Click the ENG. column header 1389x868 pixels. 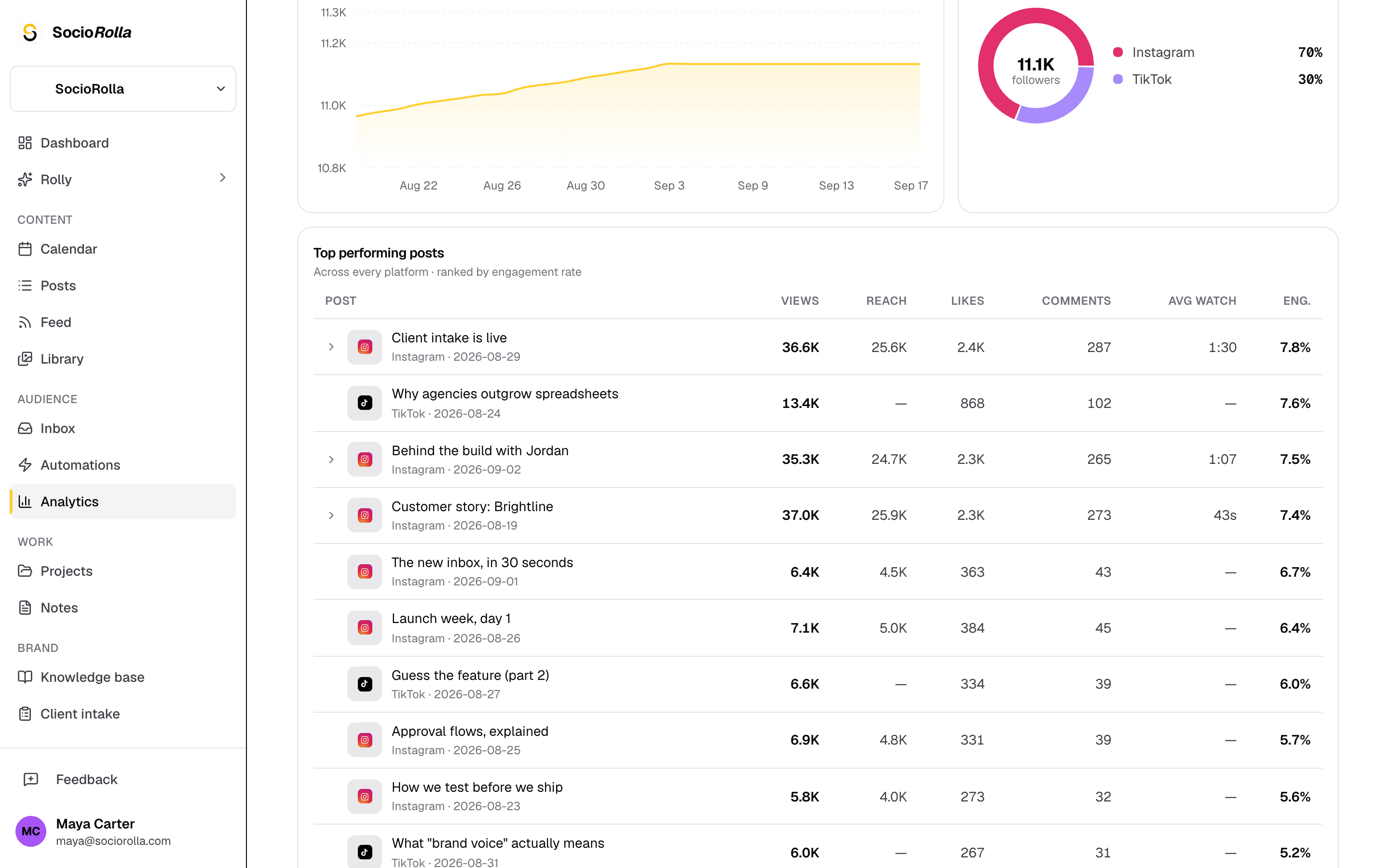coord(1296,301)
